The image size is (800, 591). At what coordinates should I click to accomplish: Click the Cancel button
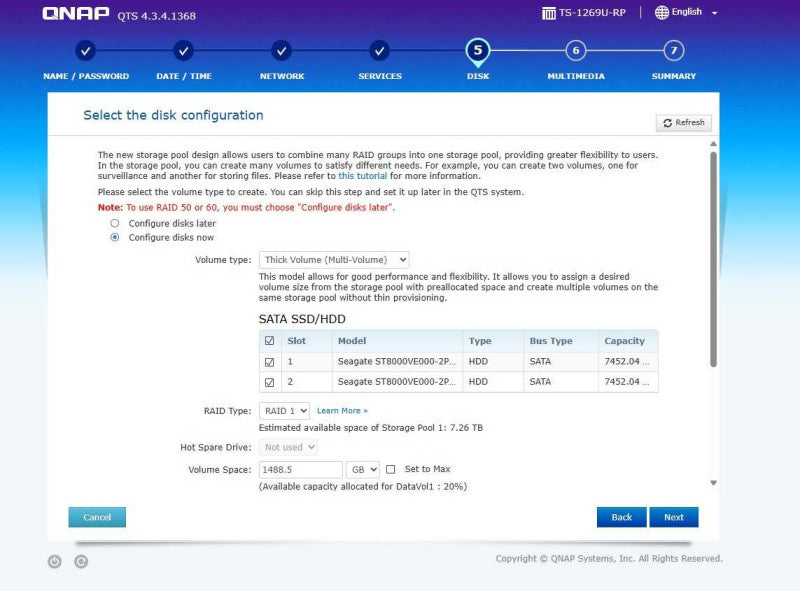(x=97, y=517)
